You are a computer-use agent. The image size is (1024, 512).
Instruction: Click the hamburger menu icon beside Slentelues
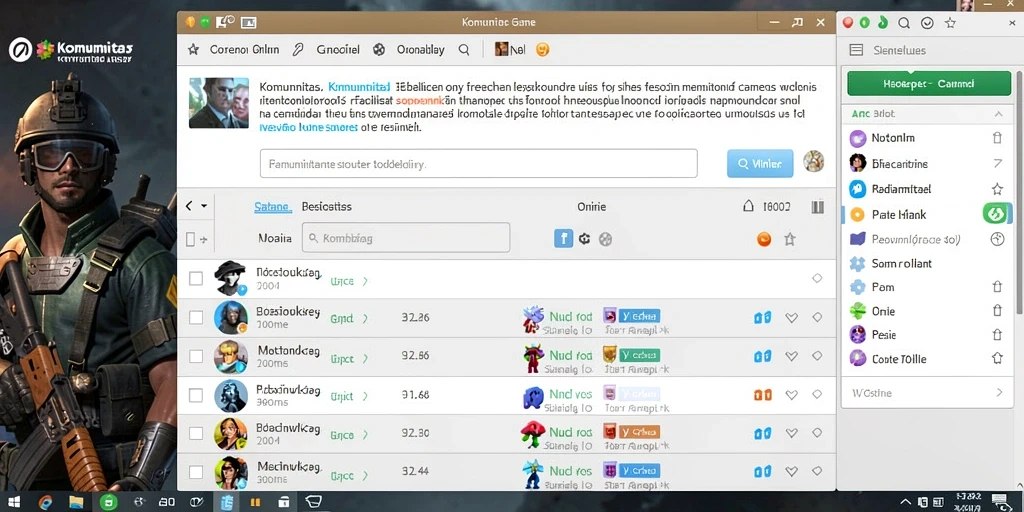[856, 50]
